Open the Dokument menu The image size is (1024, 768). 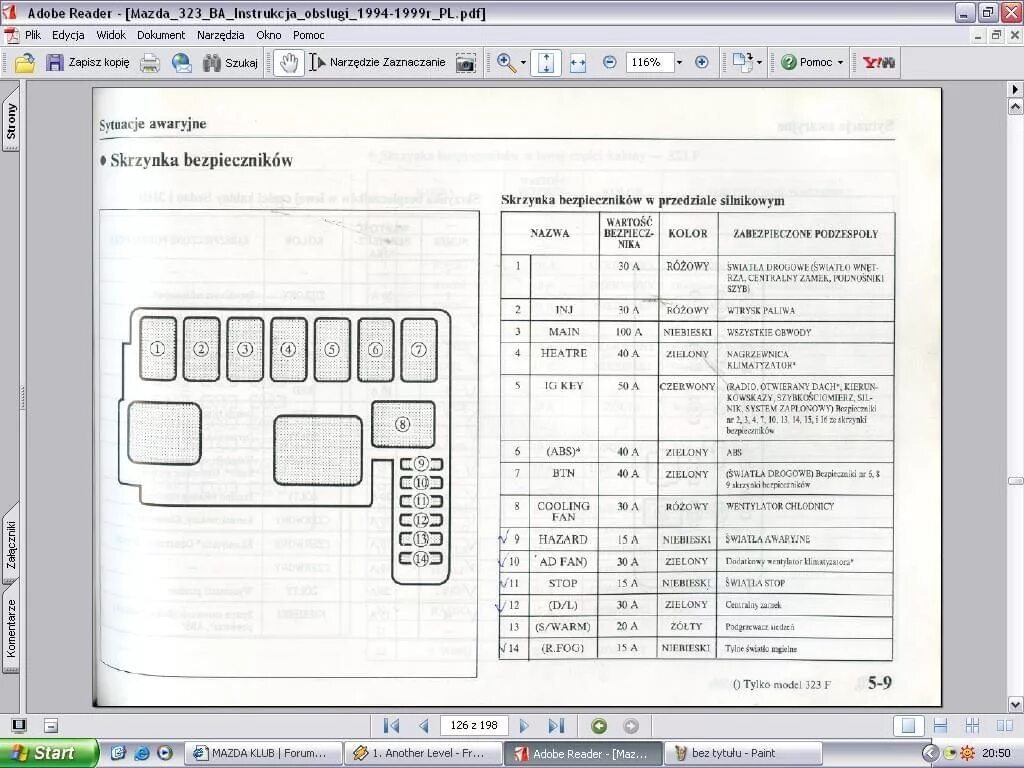[161, 35]
